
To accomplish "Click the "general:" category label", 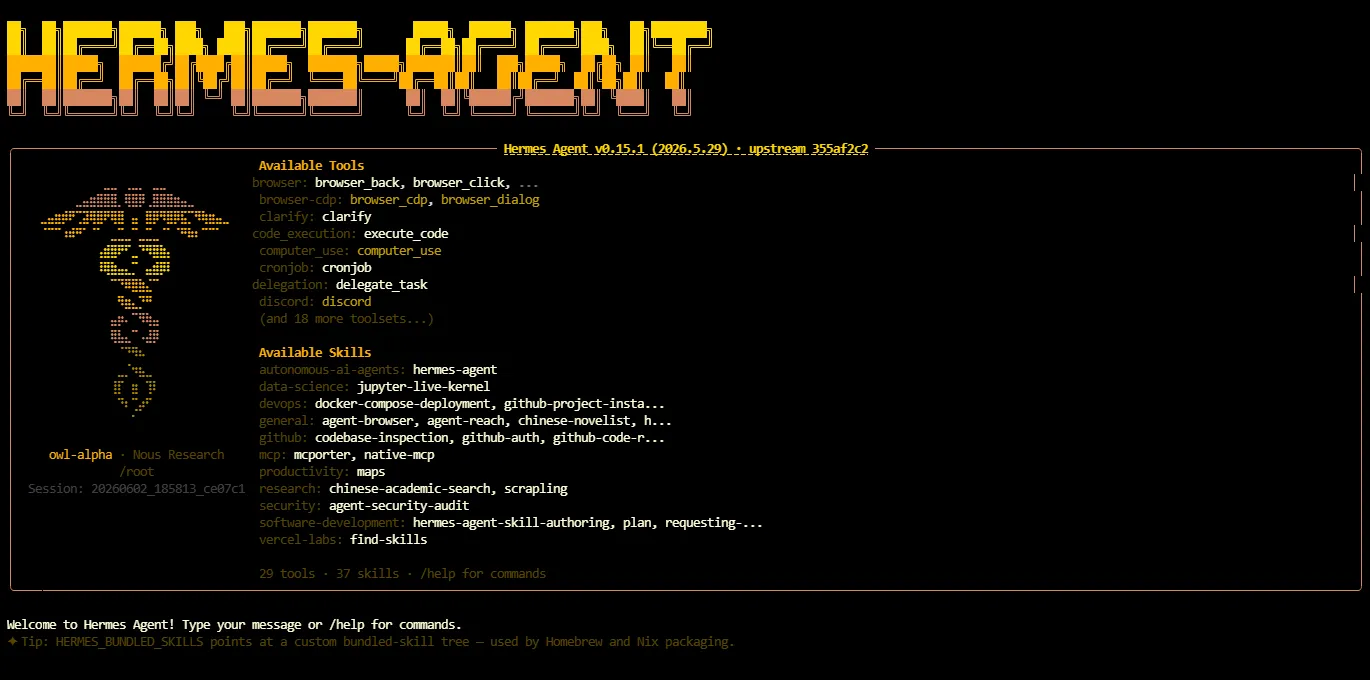I will click(287, 421).
